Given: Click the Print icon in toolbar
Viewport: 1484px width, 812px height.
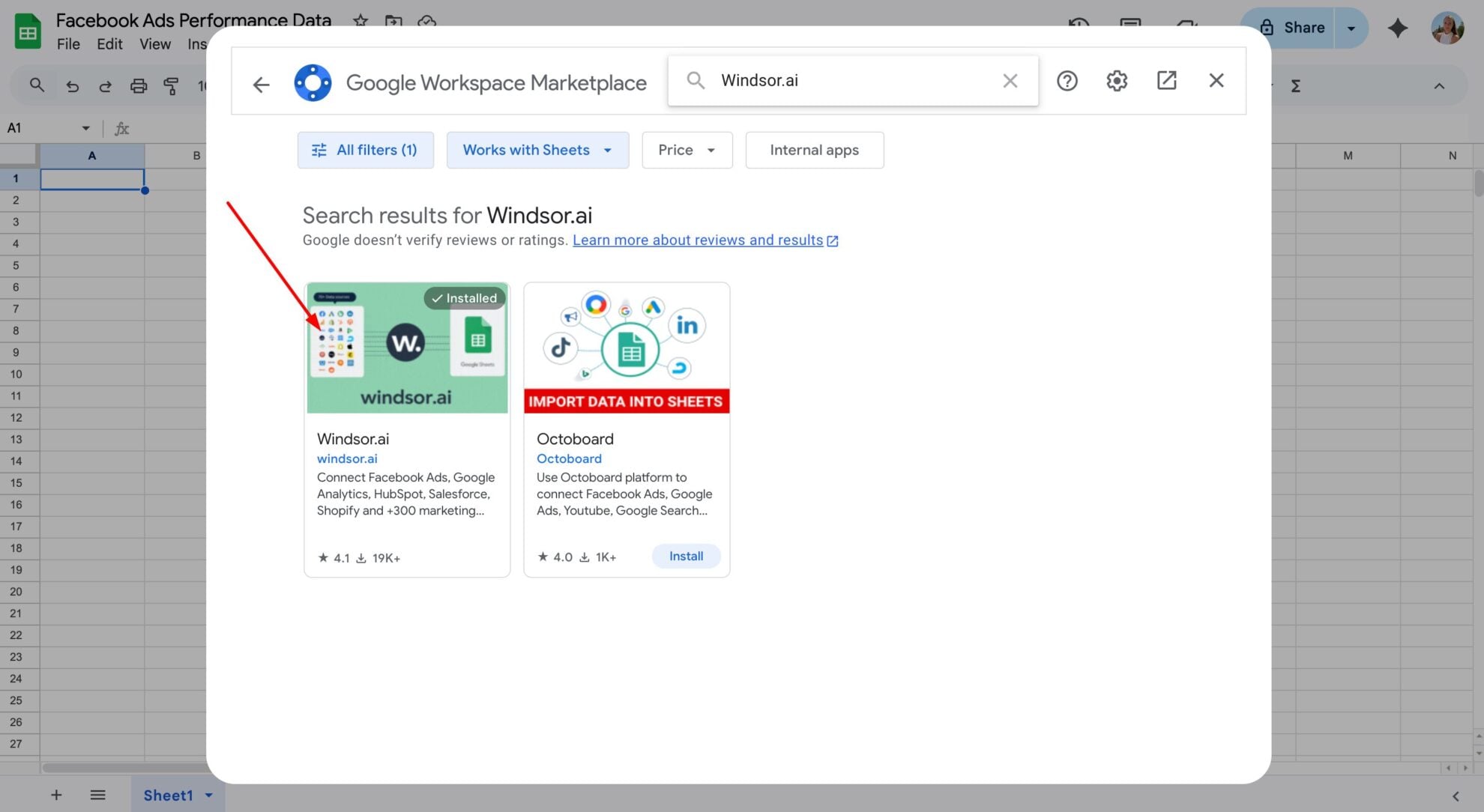Looking at the screenshot, I should (138, 85).
